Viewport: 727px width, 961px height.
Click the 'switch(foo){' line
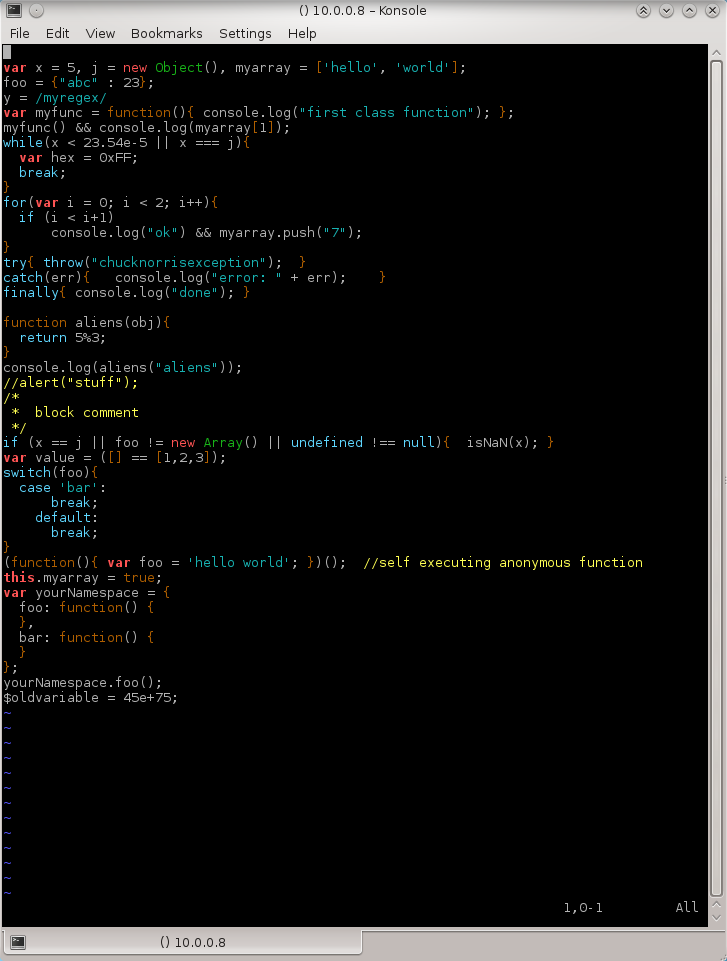(x=51, y=473)
